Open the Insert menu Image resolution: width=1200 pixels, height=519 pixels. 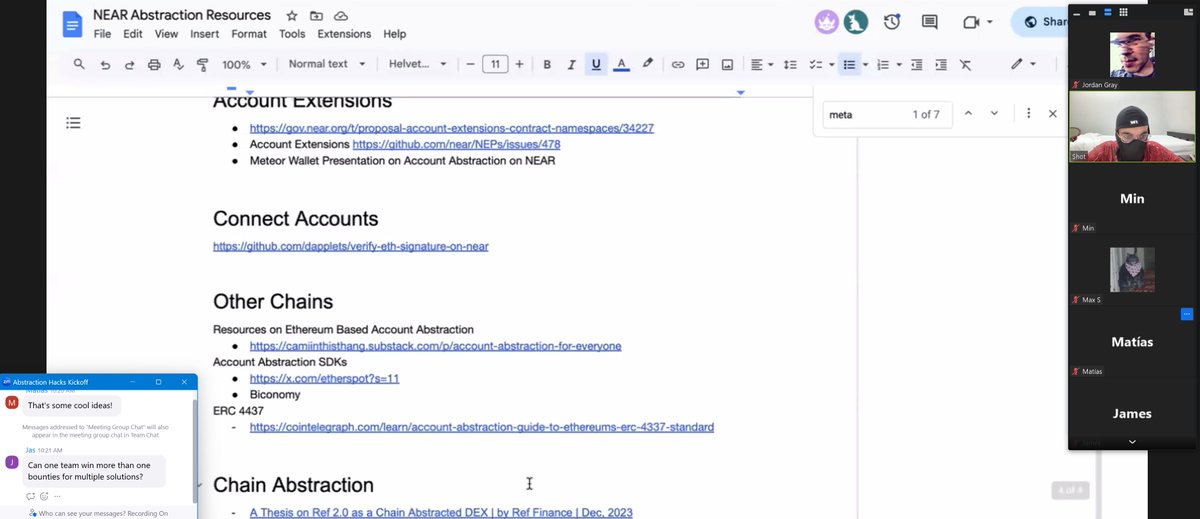[x=204, y=33]
